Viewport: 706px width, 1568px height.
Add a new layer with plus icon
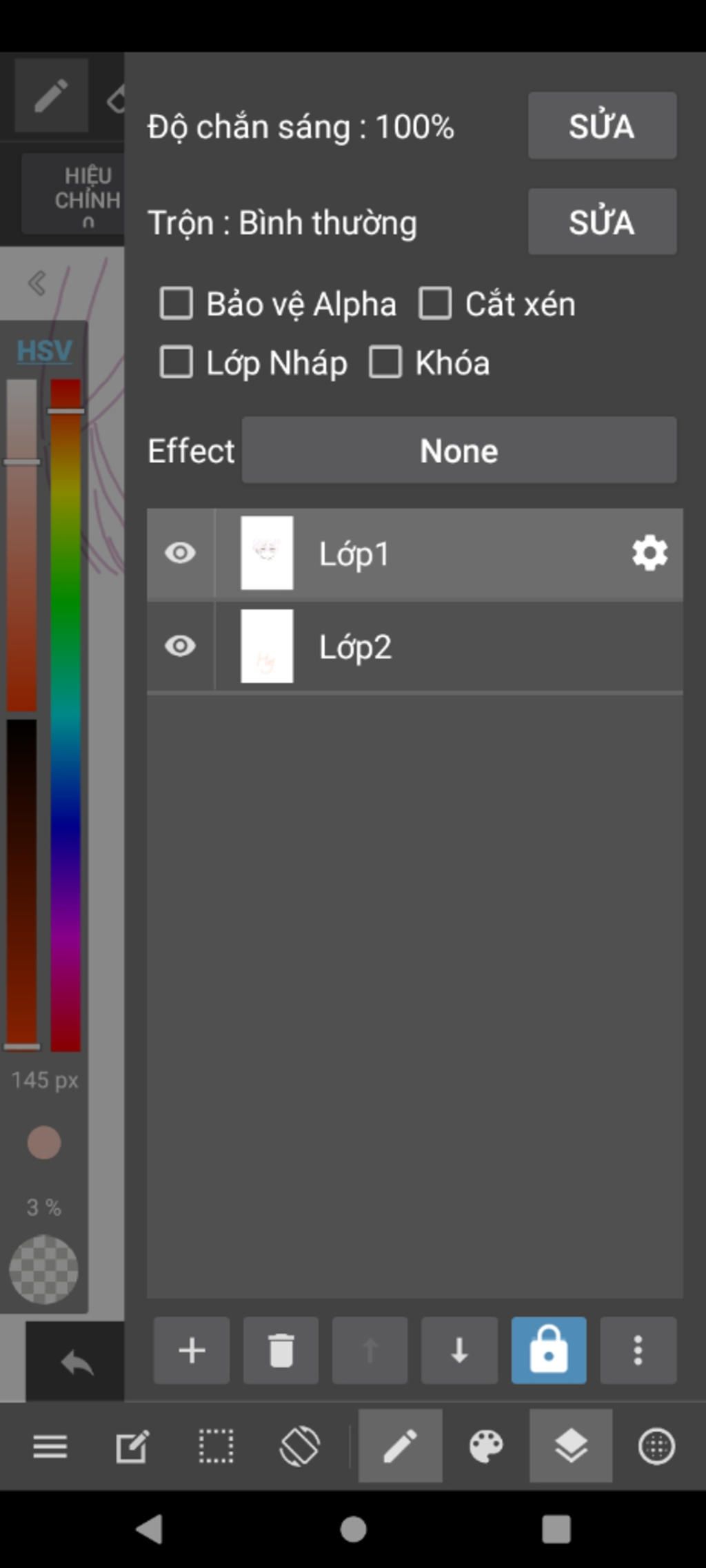click(192, 1351)
